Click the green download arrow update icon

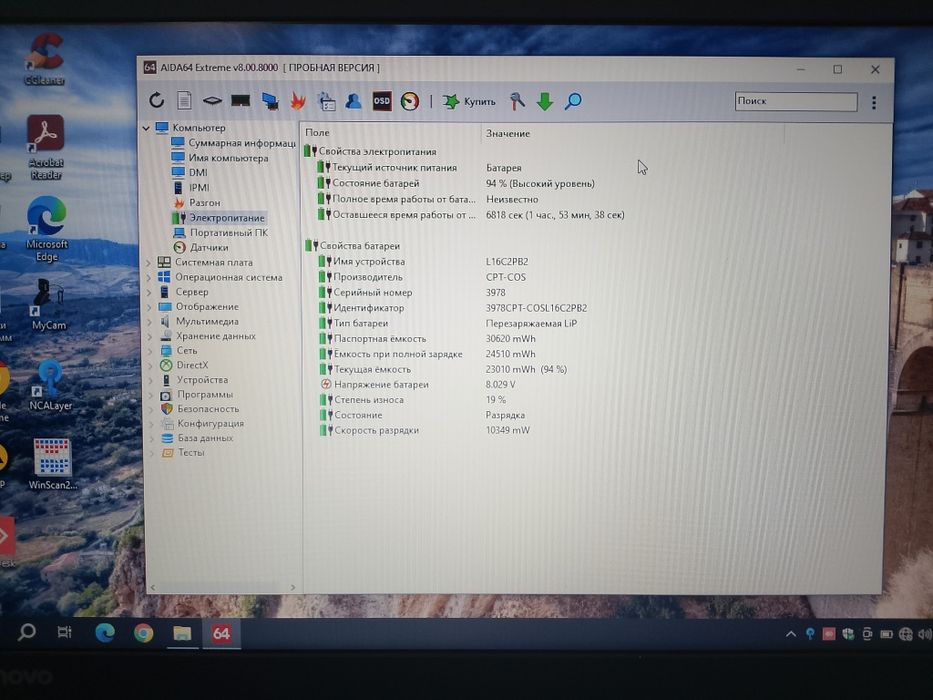(x=544, y=101)
